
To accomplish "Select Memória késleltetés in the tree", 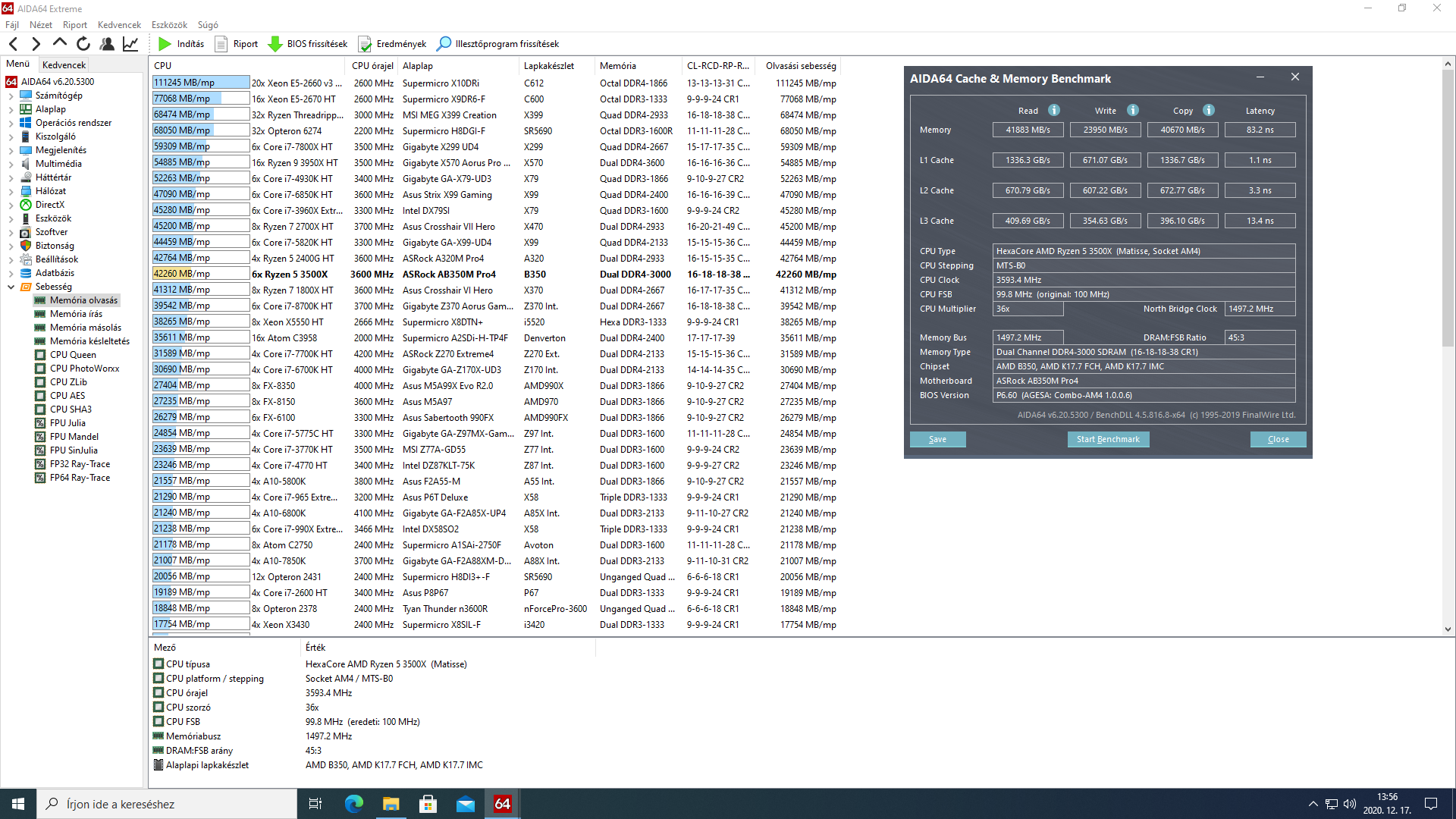I will click(89, 341).
